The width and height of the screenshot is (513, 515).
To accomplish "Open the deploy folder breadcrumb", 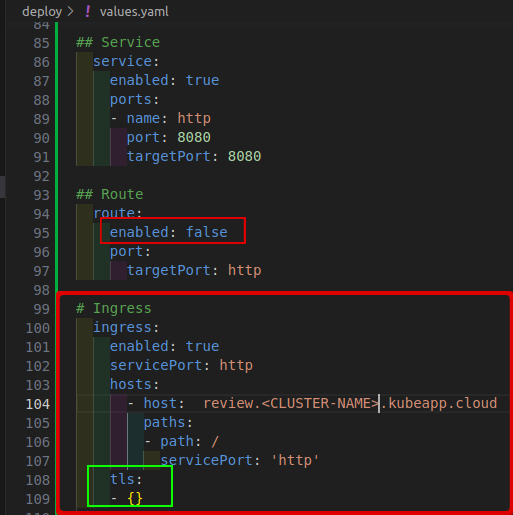I will pos(42,12).
